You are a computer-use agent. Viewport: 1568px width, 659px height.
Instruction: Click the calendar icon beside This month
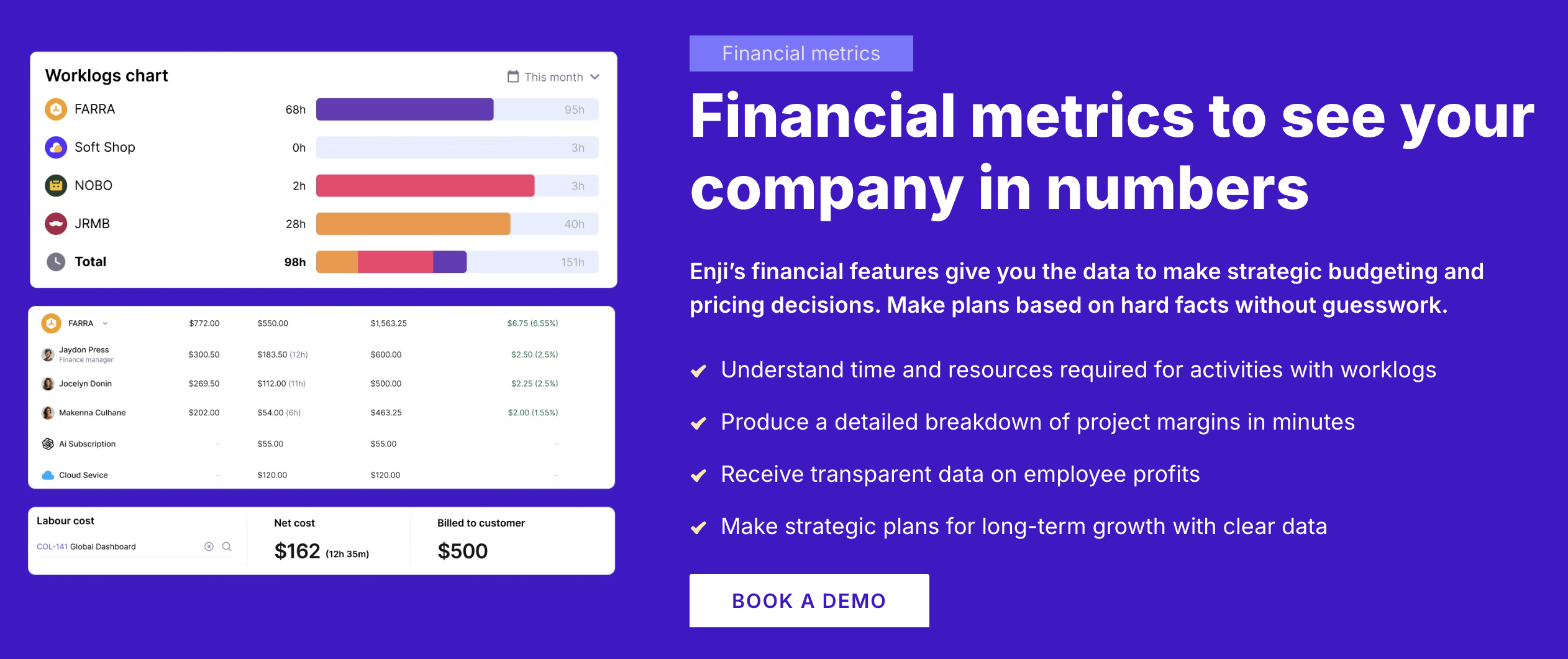point(513,76)
